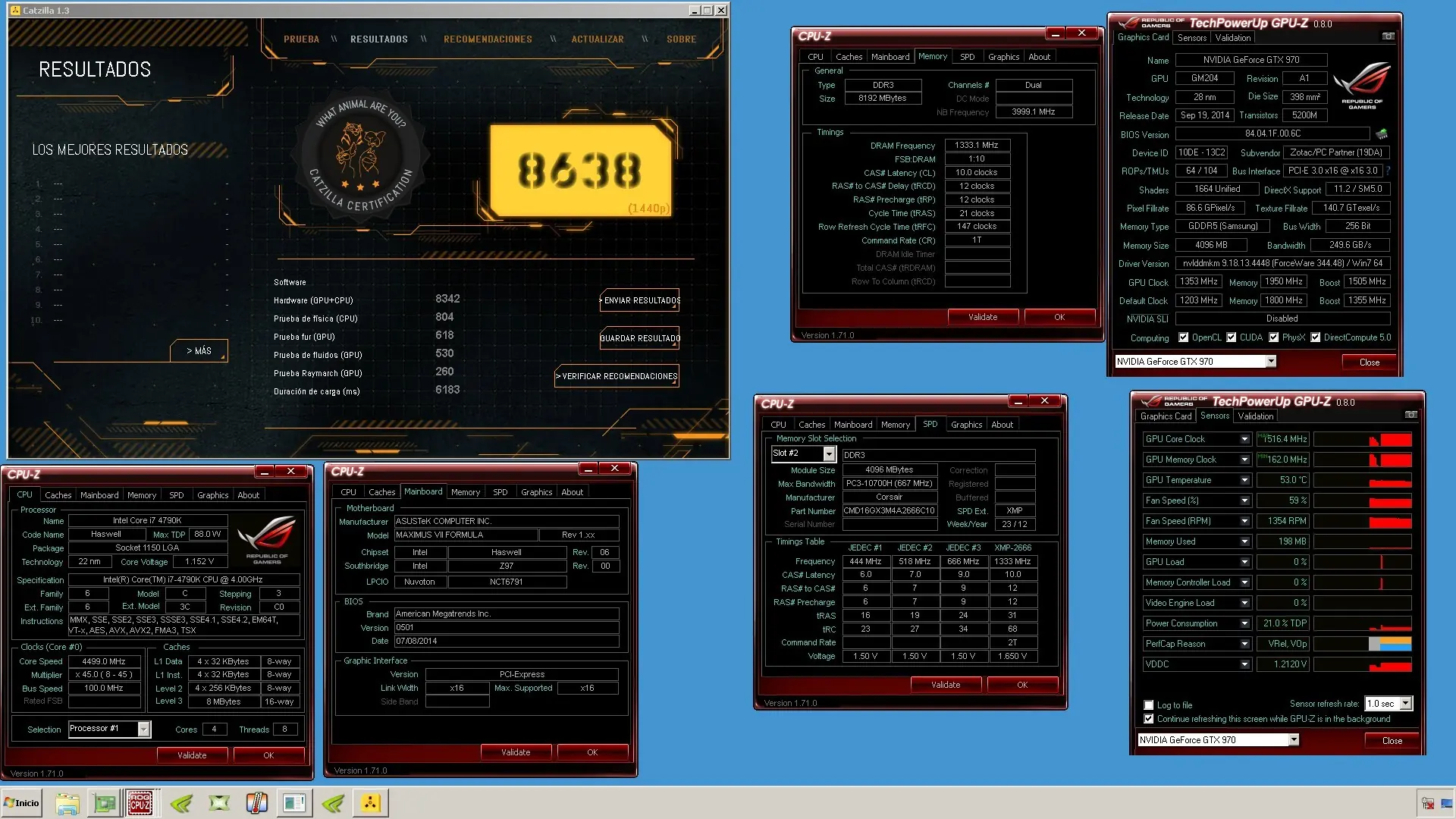Click GUARDAR RESULTADO button
This screenshot has width=1456, height=819.
(640, 338)
